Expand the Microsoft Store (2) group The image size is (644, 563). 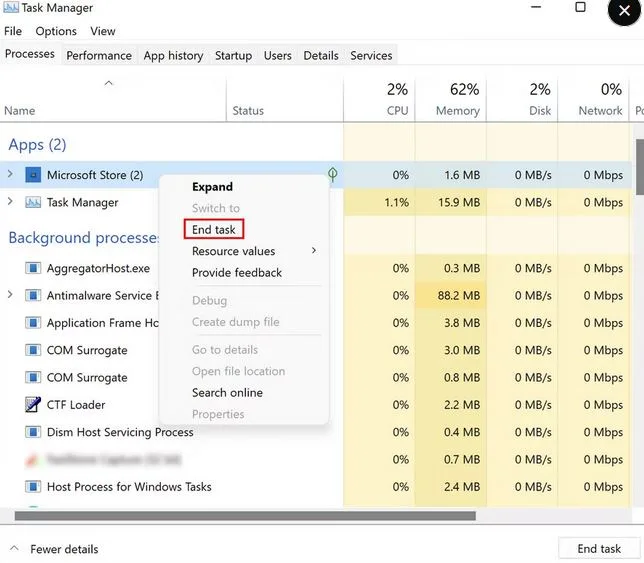[10, 175]
